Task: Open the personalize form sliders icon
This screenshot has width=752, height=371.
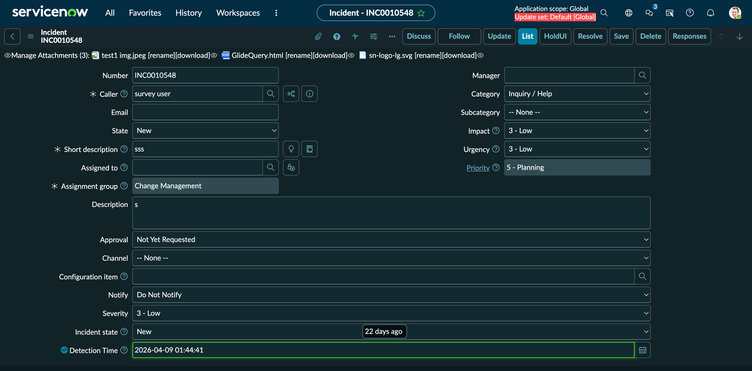Action: click(374, 36)
